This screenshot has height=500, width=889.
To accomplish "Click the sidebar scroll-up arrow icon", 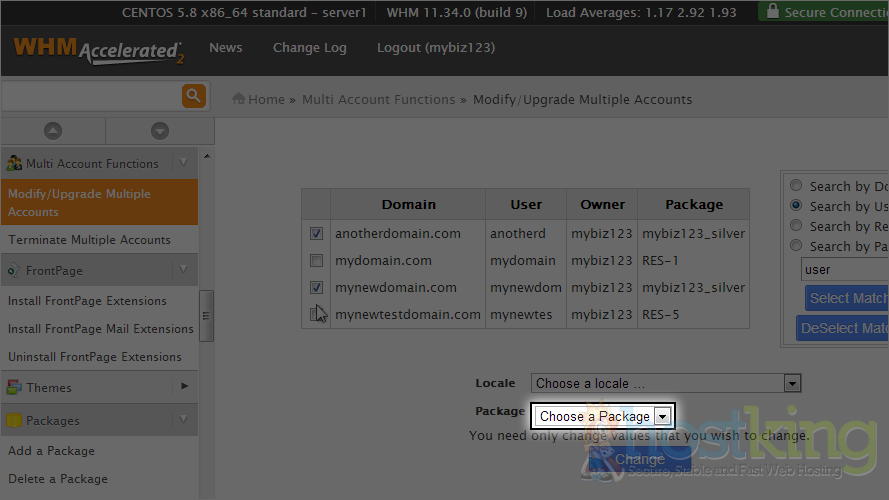I will point(53,131).
